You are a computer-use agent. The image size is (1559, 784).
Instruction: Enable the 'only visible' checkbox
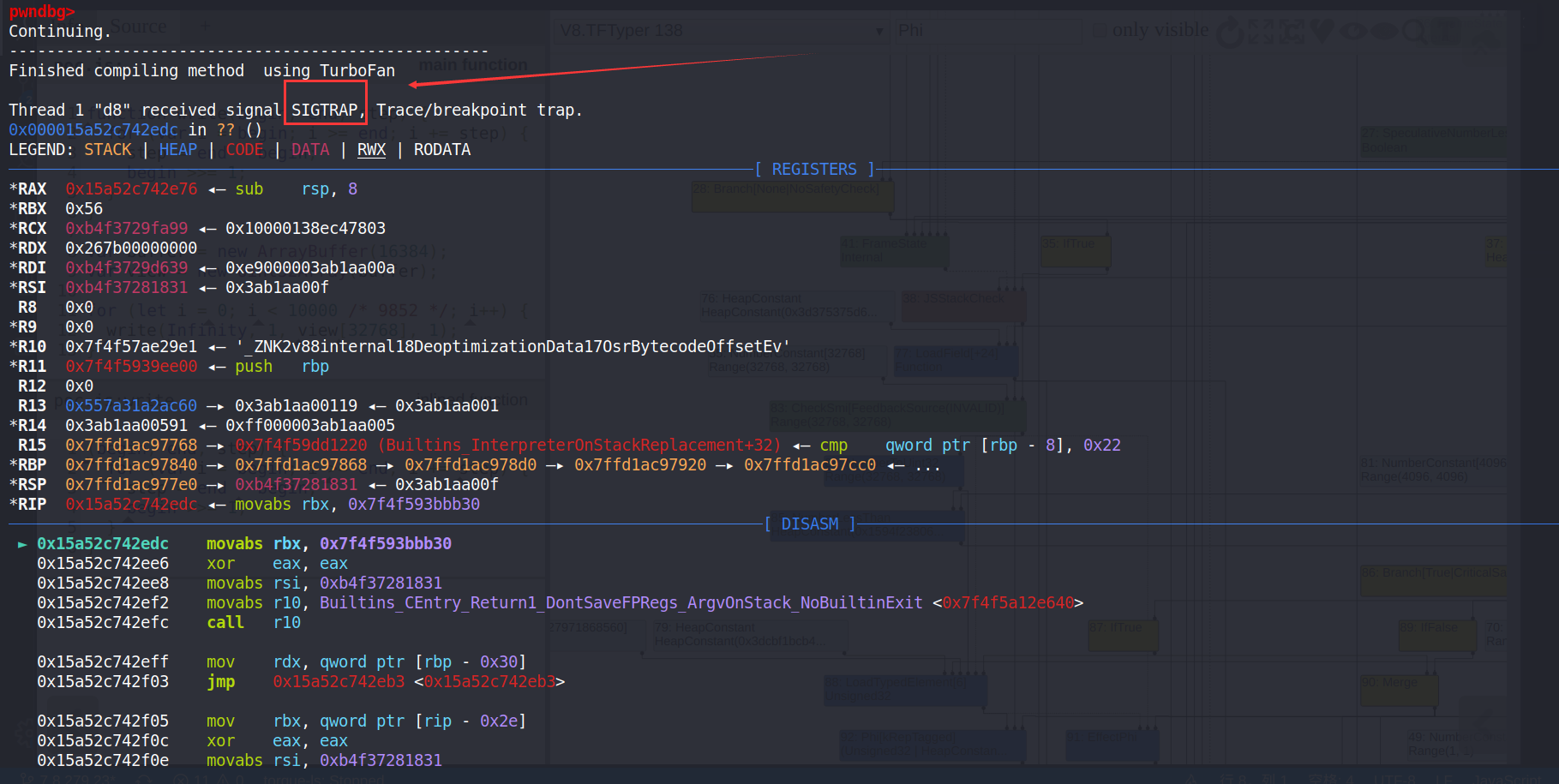[x=1100, y=31]
